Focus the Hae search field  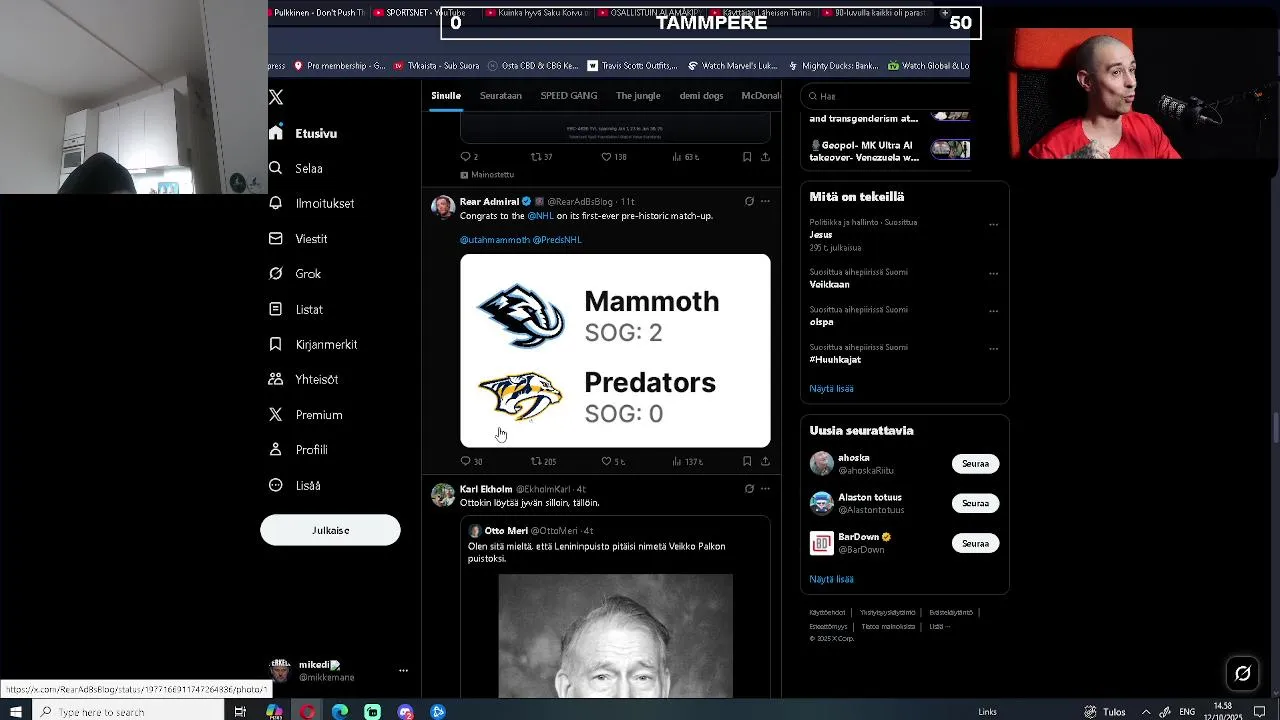point(886,96)
